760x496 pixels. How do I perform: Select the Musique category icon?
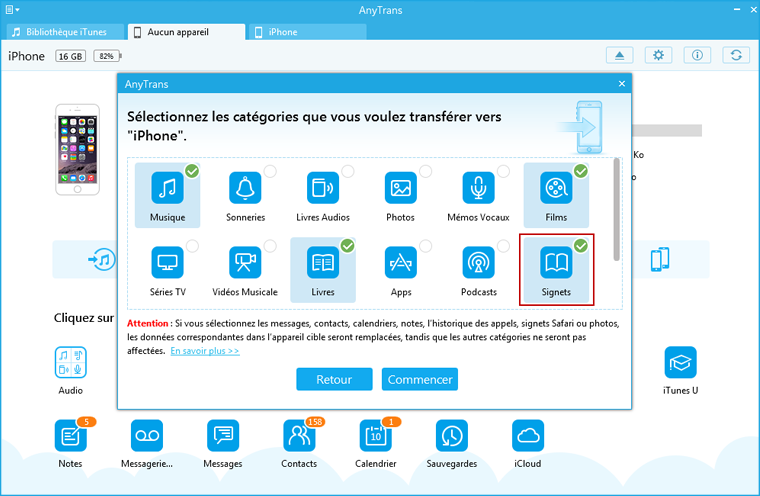point(167,188)
